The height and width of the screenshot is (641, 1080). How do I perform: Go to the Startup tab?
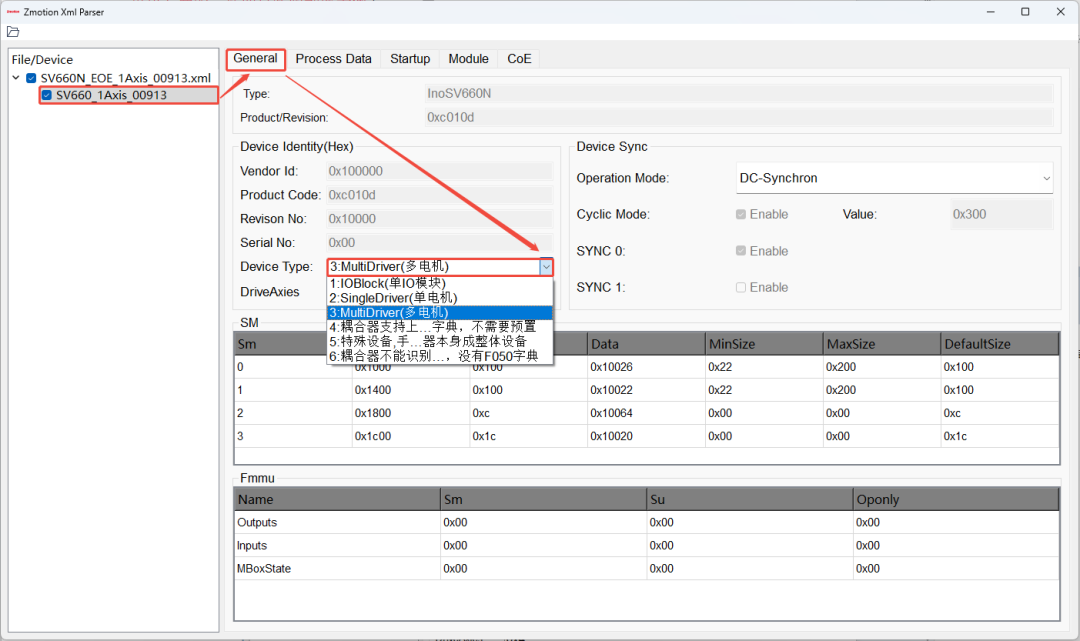point(410,59)
